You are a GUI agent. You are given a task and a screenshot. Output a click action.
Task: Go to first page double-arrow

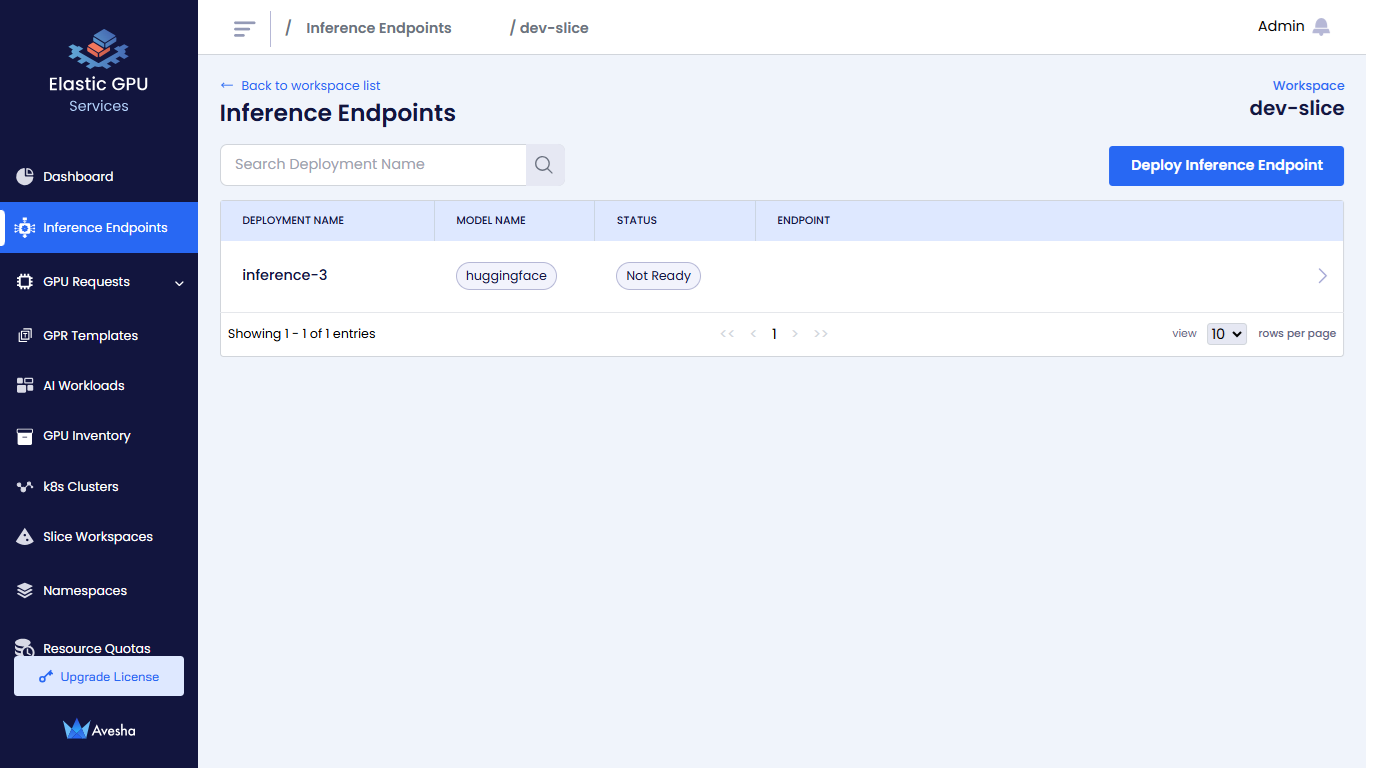[727, 334]
